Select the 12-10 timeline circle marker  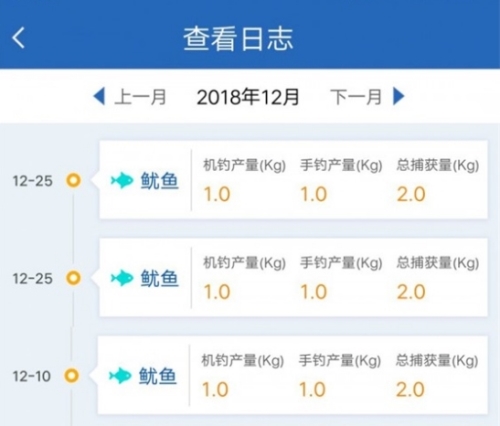pyautogui.click(x=72, y=376)
